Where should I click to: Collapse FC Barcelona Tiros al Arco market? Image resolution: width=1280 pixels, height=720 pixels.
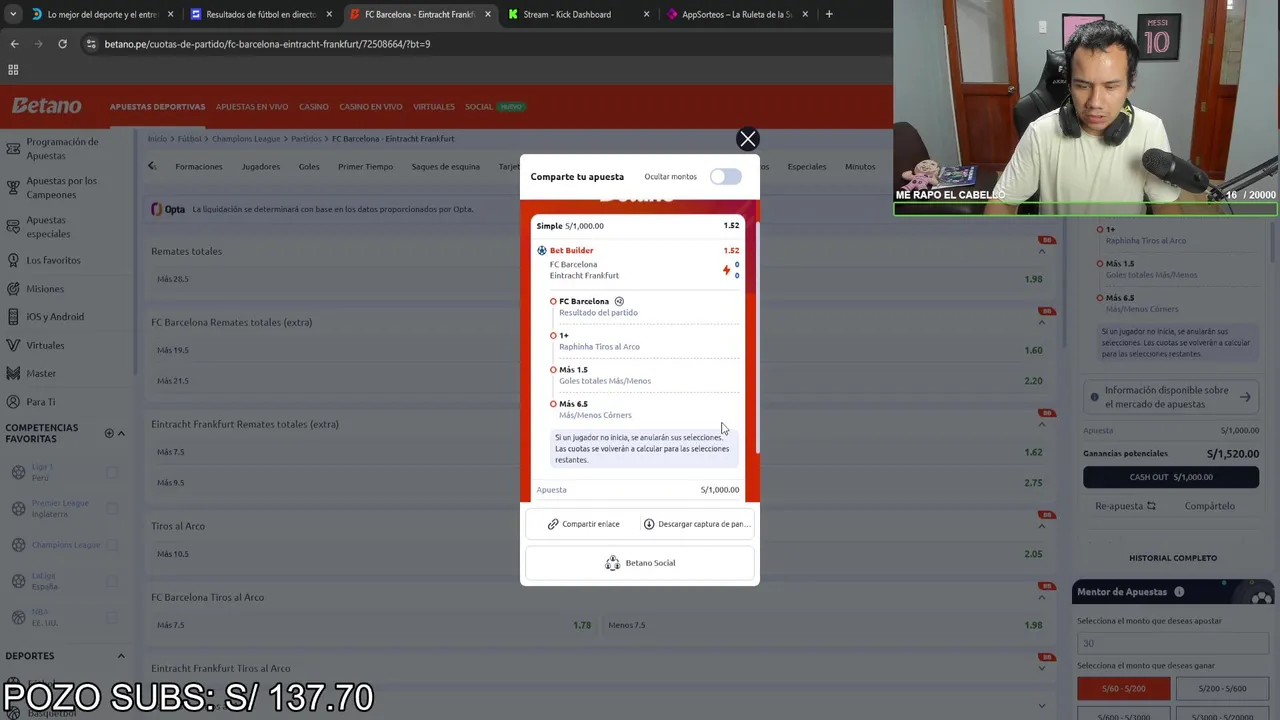(x=1042, y=597)
